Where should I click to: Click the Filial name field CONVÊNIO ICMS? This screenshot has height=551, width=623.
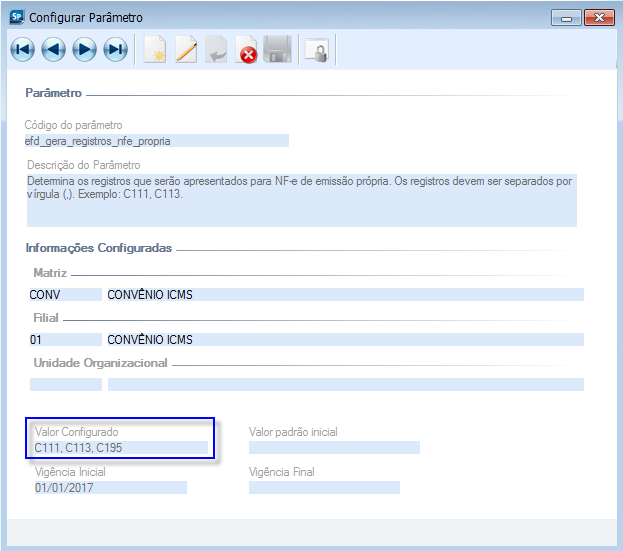346,340
